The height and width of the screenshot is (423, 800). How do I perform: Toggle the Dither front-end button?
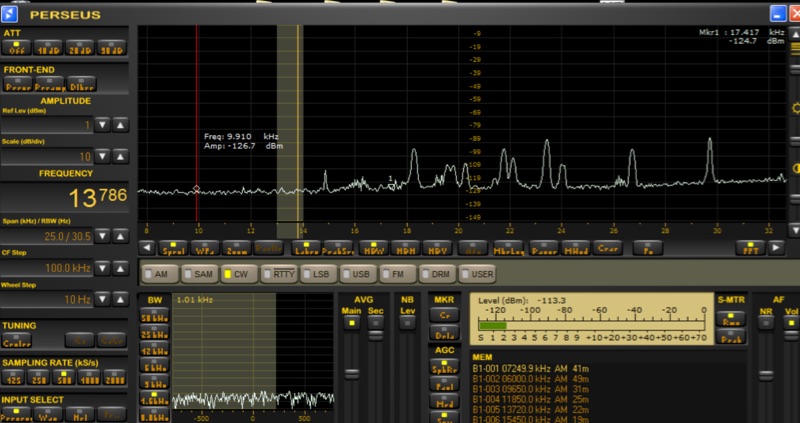click(82, 84)
